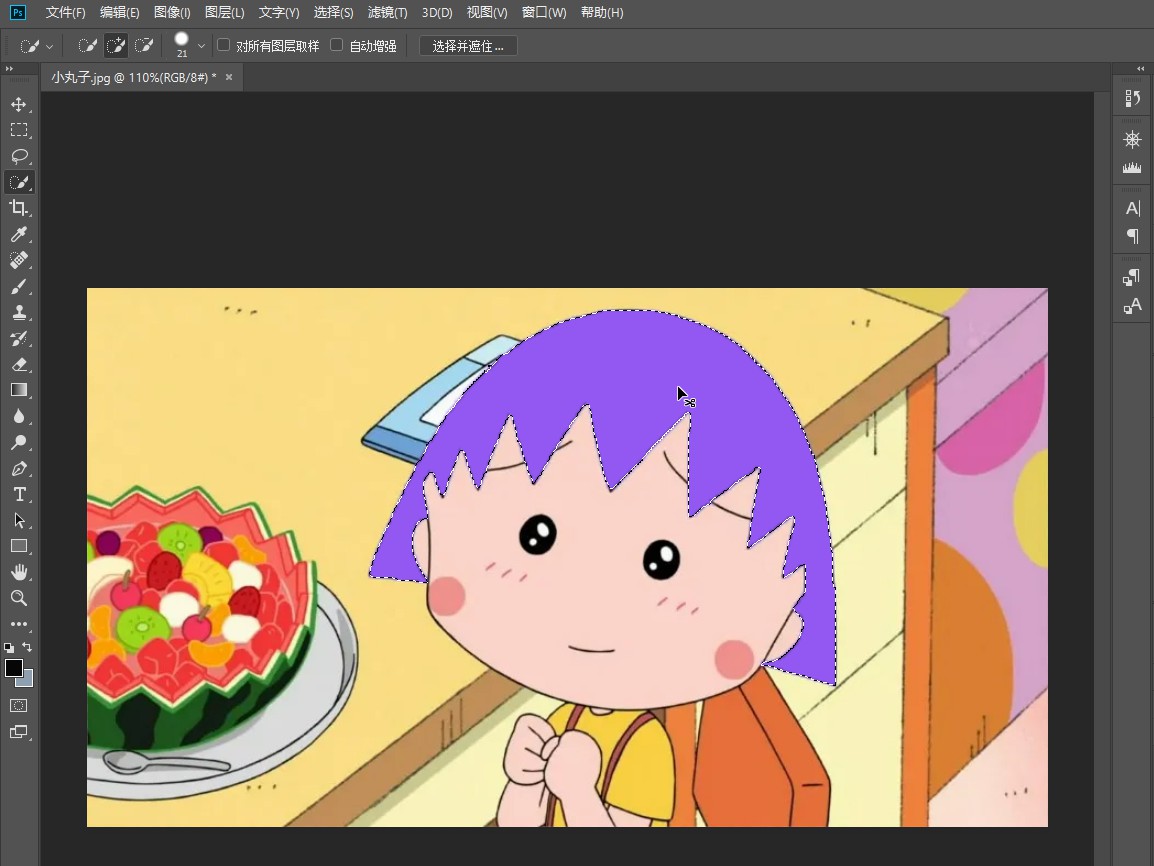
Task: Select the Rectangular Marquee tool
Action: tap(19, 130)
